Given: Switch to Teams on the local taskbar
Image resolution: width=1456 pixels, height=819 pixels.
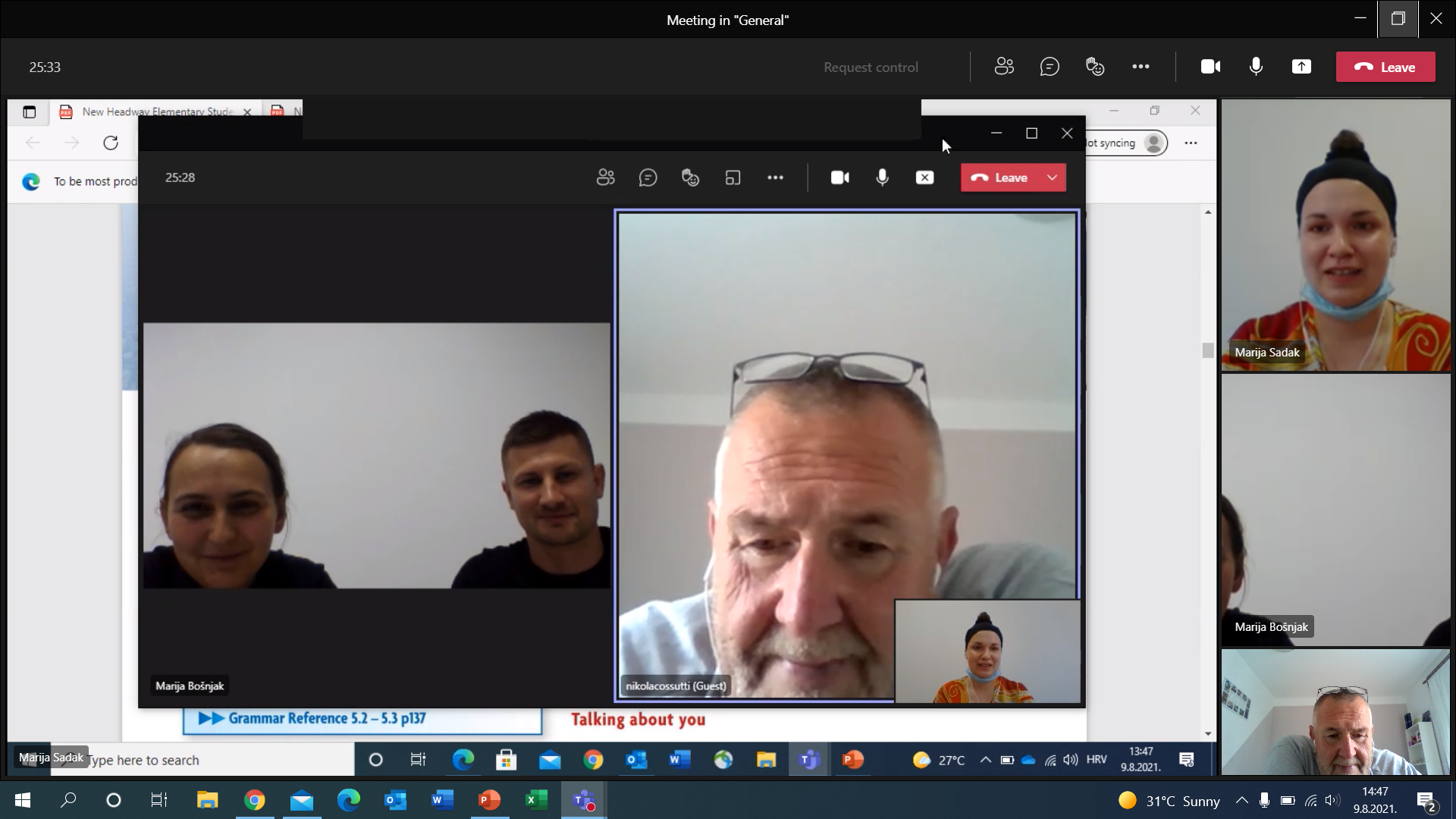Looking at the screenshot, I should tap(583, 800).
